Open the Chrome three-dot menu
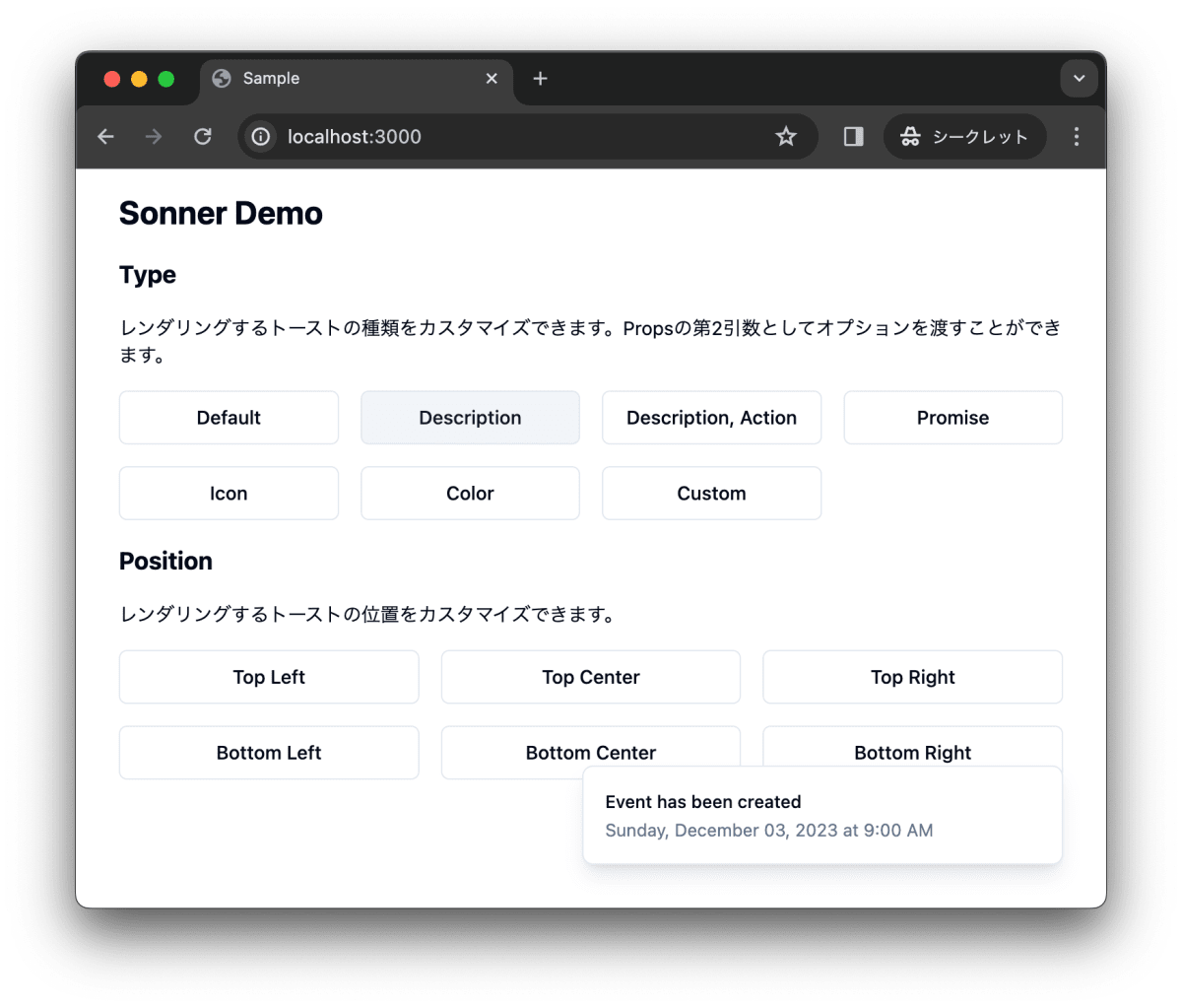This screenshot has height=1008, width=1182. [1077, 137]
